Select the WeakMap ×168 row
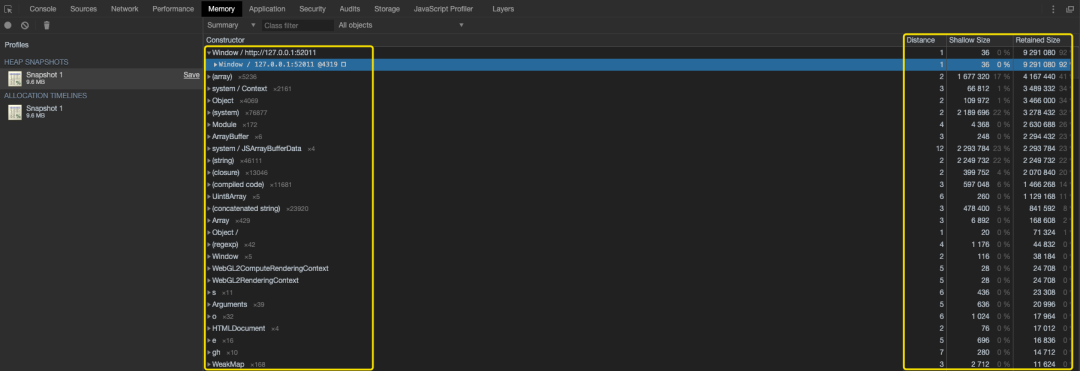This screenshot has height=371, width=1080. click(x=639, y=364)
